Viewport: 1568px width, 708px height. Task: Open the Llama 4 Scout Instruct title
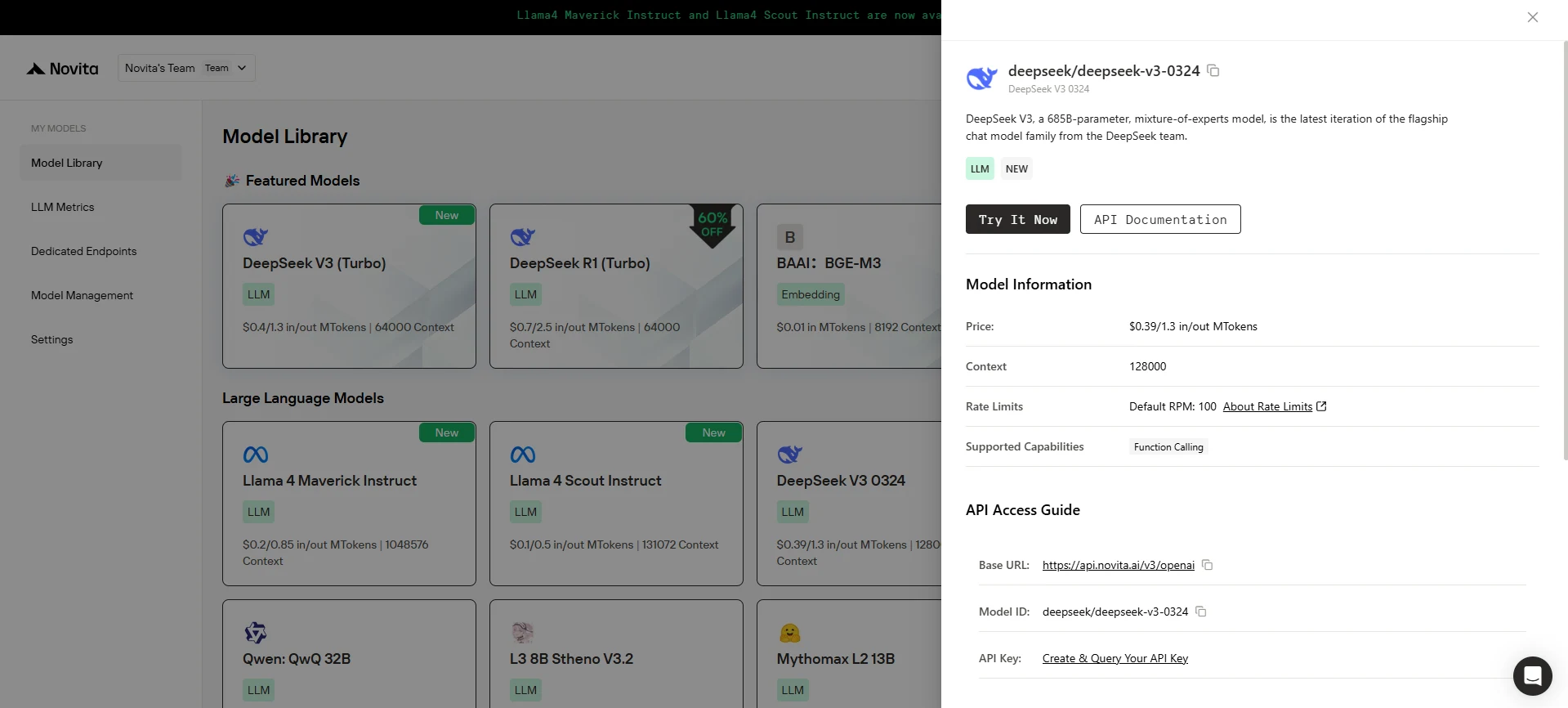(586, 481)
